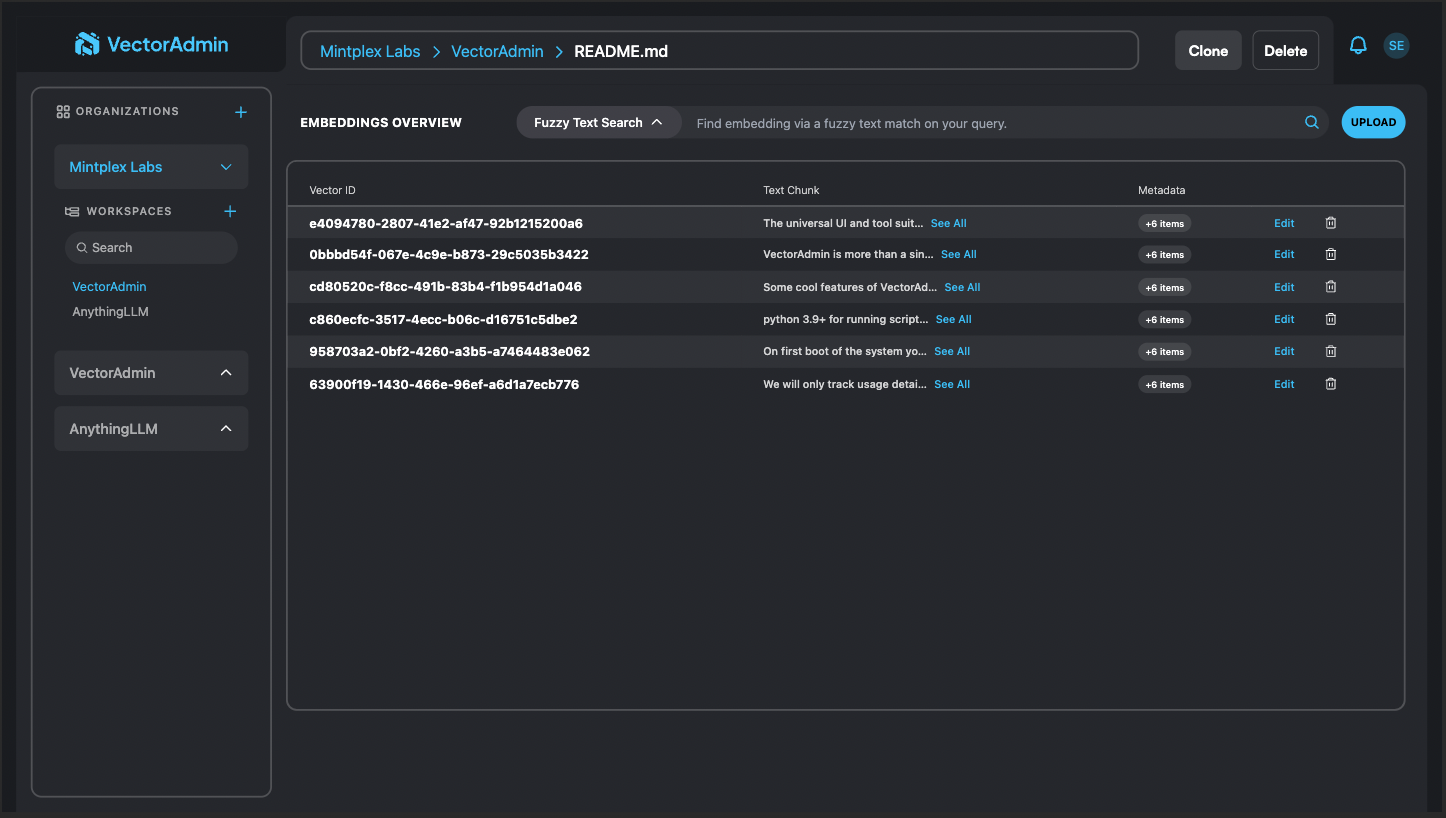This screenshot has height=818, width=1446.
Task: Delete embedding e4094780 via trash icon
Action: click(x=1331, y=223)
